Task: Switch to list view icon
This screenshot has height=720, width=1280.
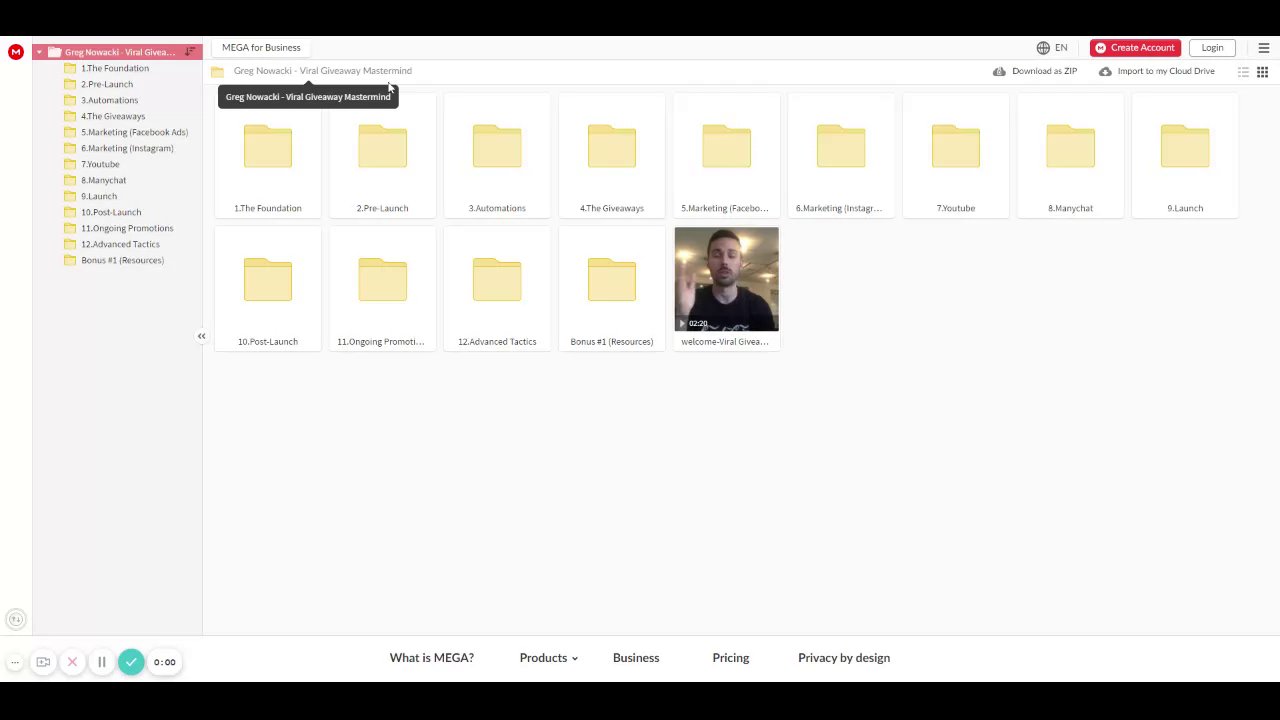Action: point(1243,72)
